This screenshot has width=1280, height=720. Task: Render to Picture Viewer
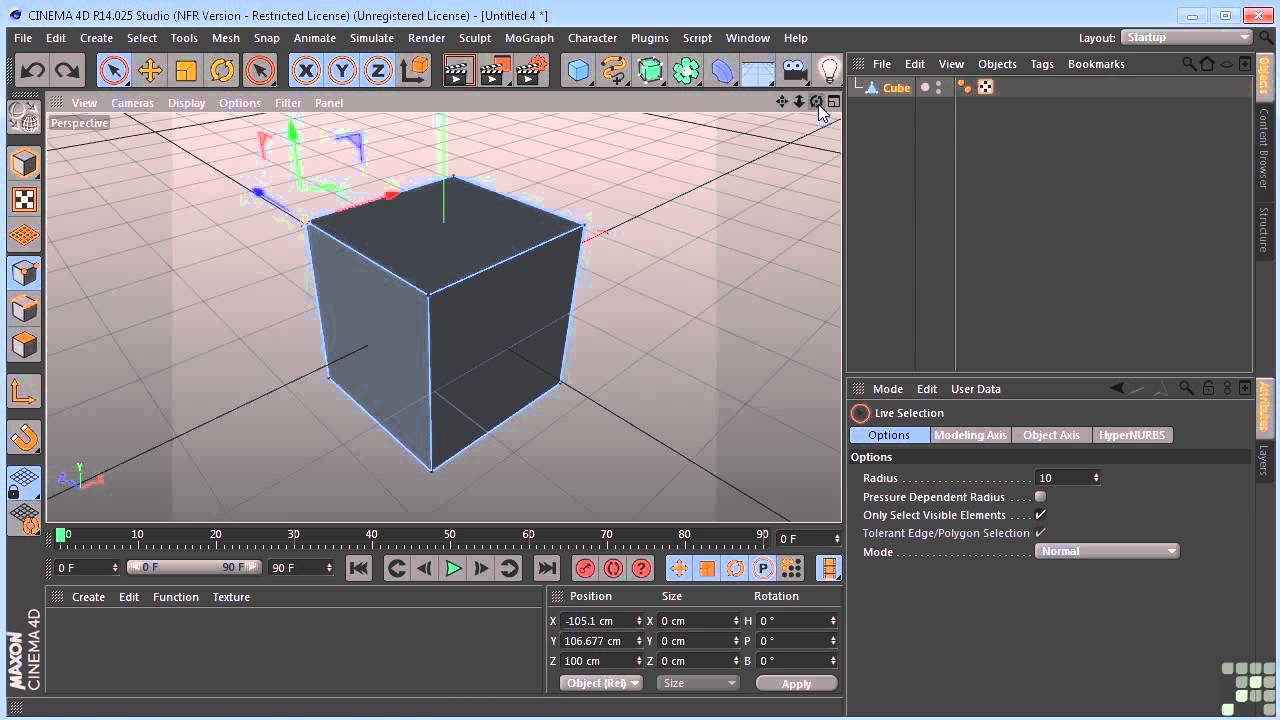(x=495, y=70)
